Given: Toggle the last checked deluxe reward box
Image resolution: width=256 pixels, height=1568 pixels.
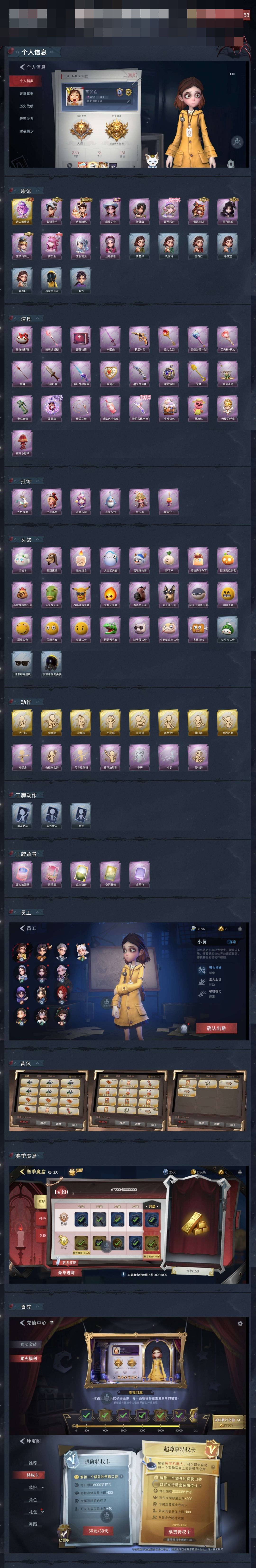Looking at the screenshot, I should coord(151,1242).
